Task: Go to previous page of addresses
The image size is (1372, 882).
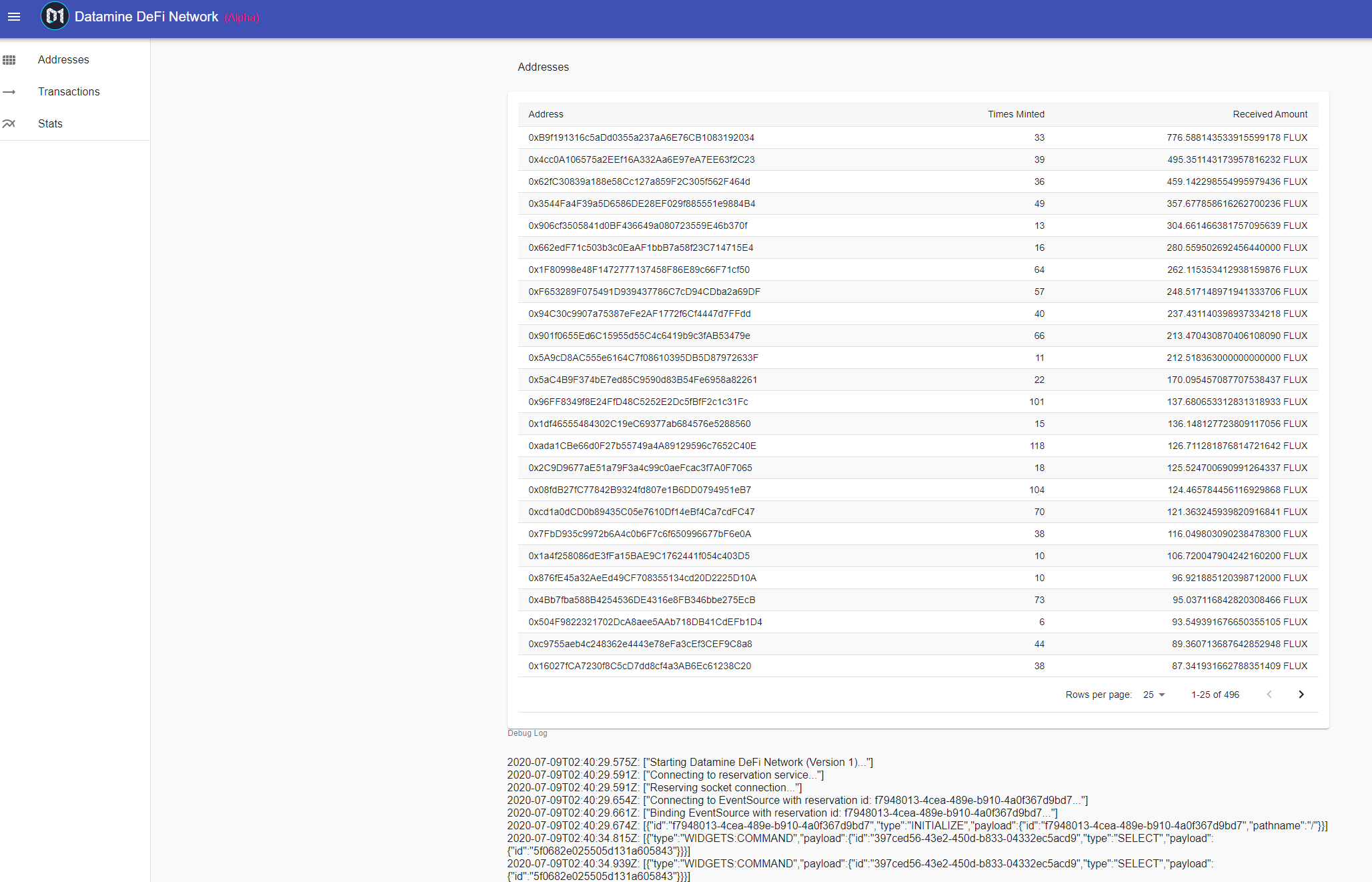Action: 1269,695
